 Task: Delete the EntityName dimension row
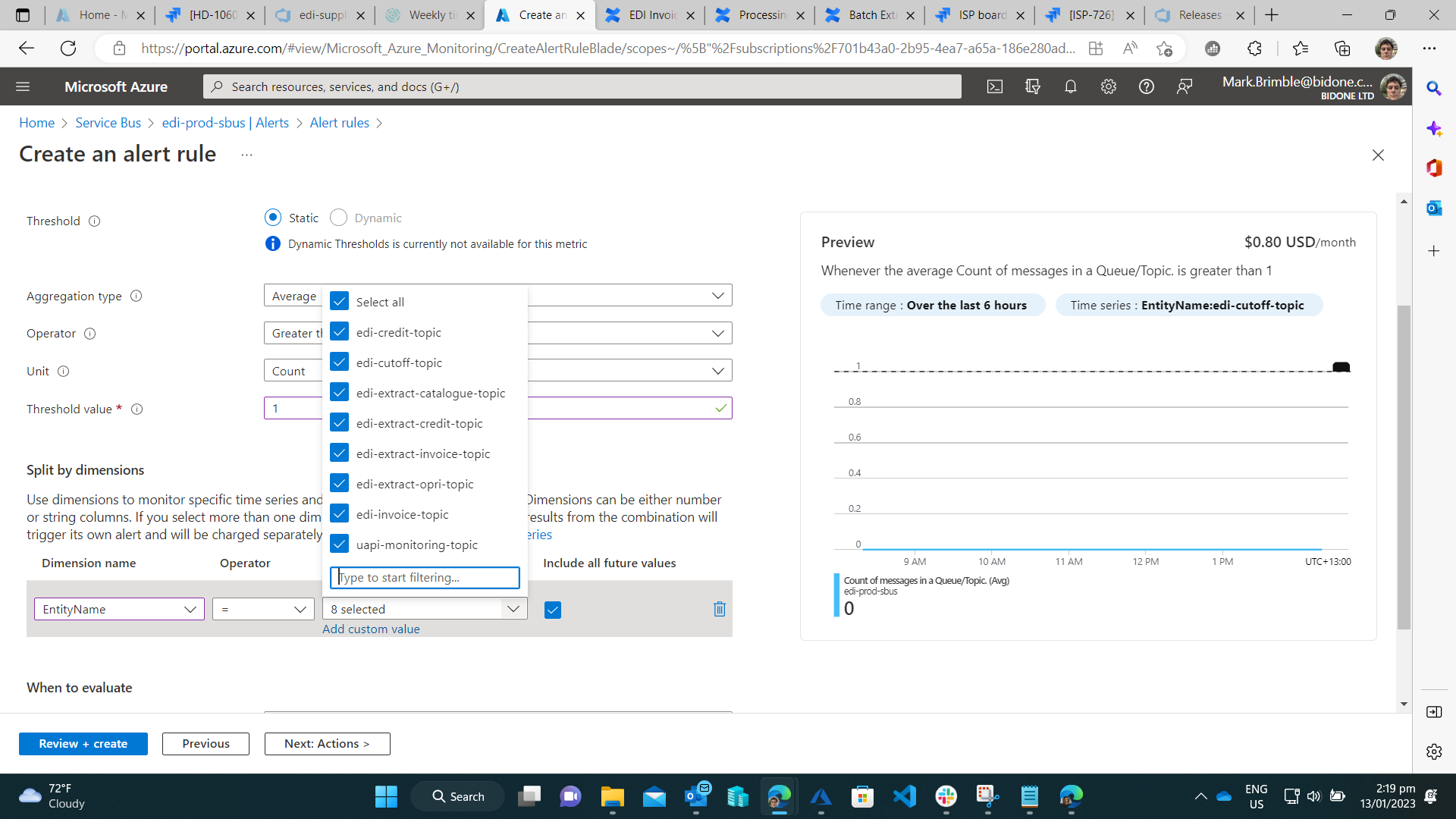click(x=720, y=609)
